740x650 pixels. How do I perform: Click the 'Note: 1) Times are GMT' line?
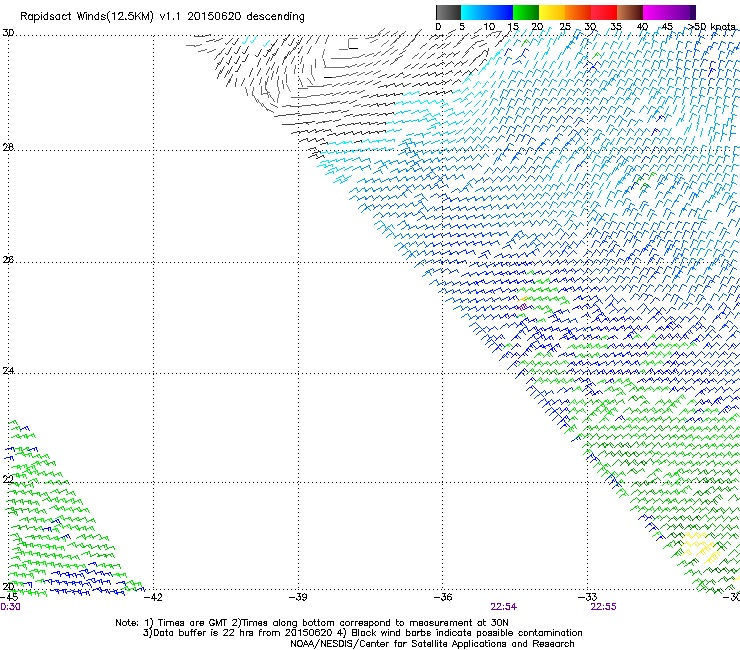coord(311,623)
